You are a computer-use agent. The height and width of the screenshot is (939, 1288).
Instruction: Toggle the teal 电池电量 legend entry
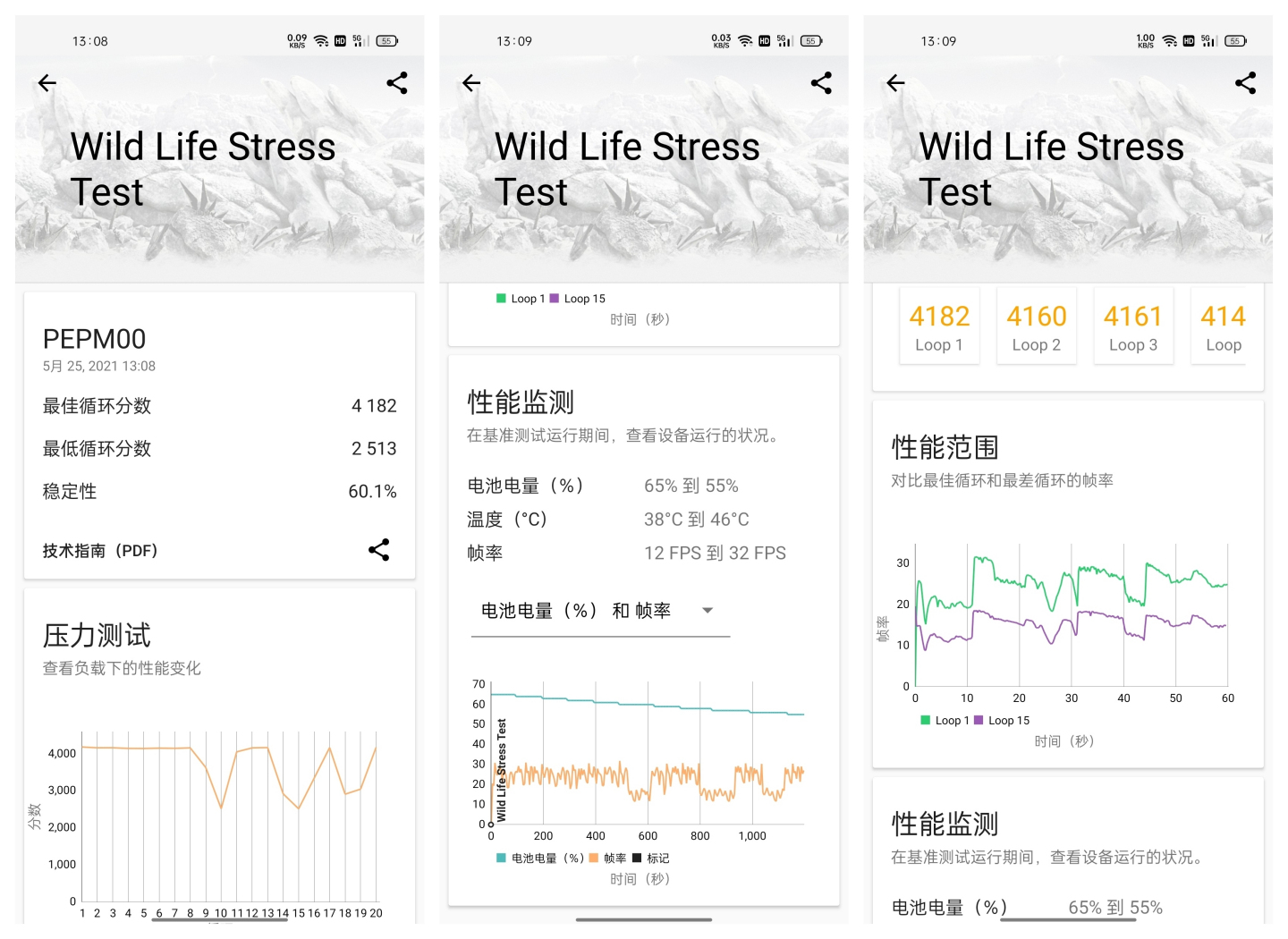point(540,859)
